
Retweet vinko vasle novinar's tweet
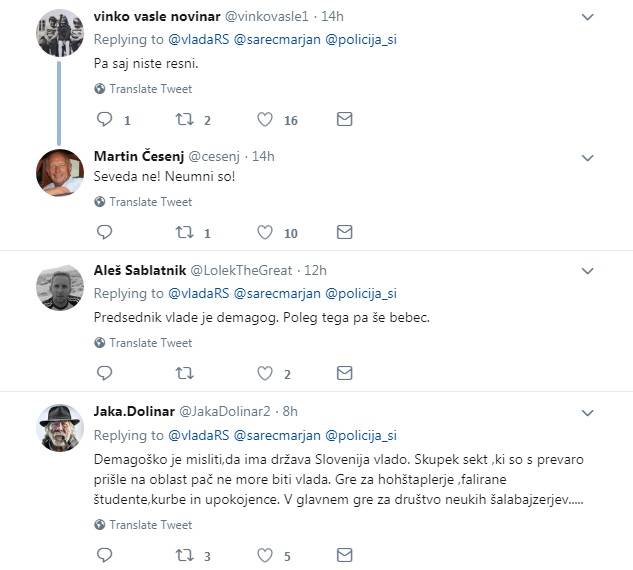click(x=184, y=119)
